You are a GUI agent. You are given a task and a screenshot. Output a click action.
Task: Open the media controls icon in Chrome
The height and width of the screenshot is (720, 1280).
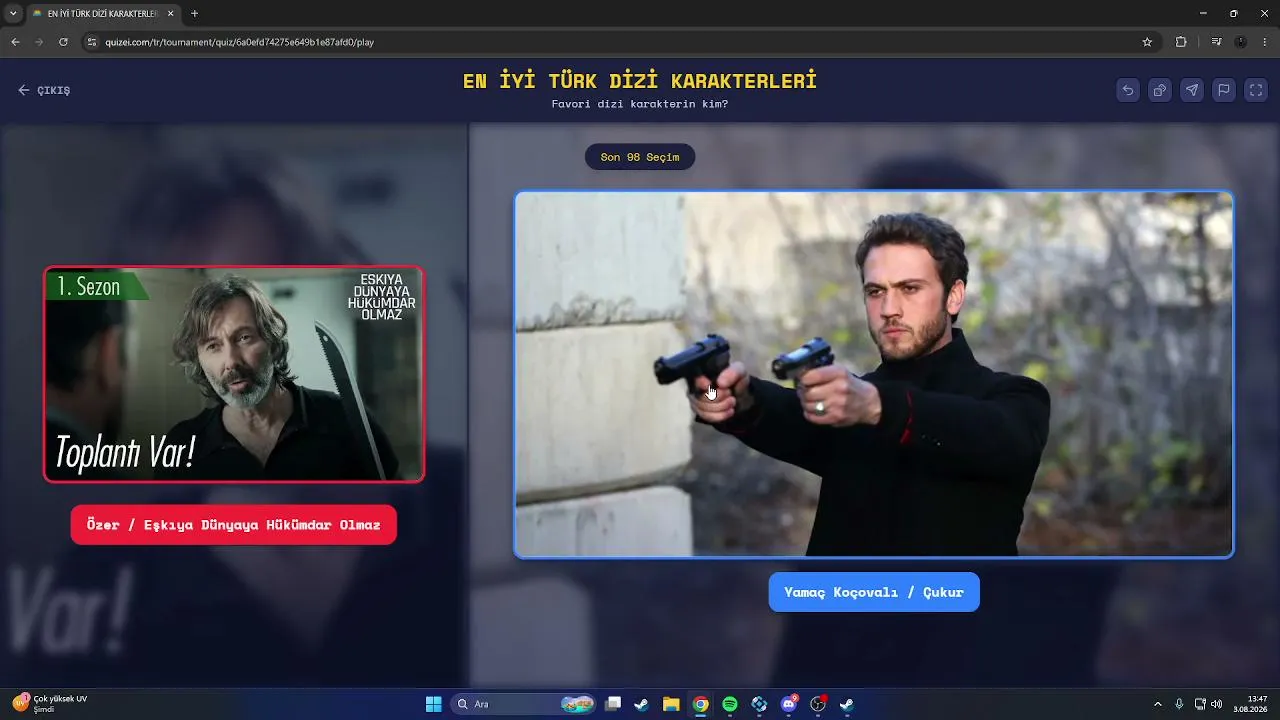tap(1216, 42)
